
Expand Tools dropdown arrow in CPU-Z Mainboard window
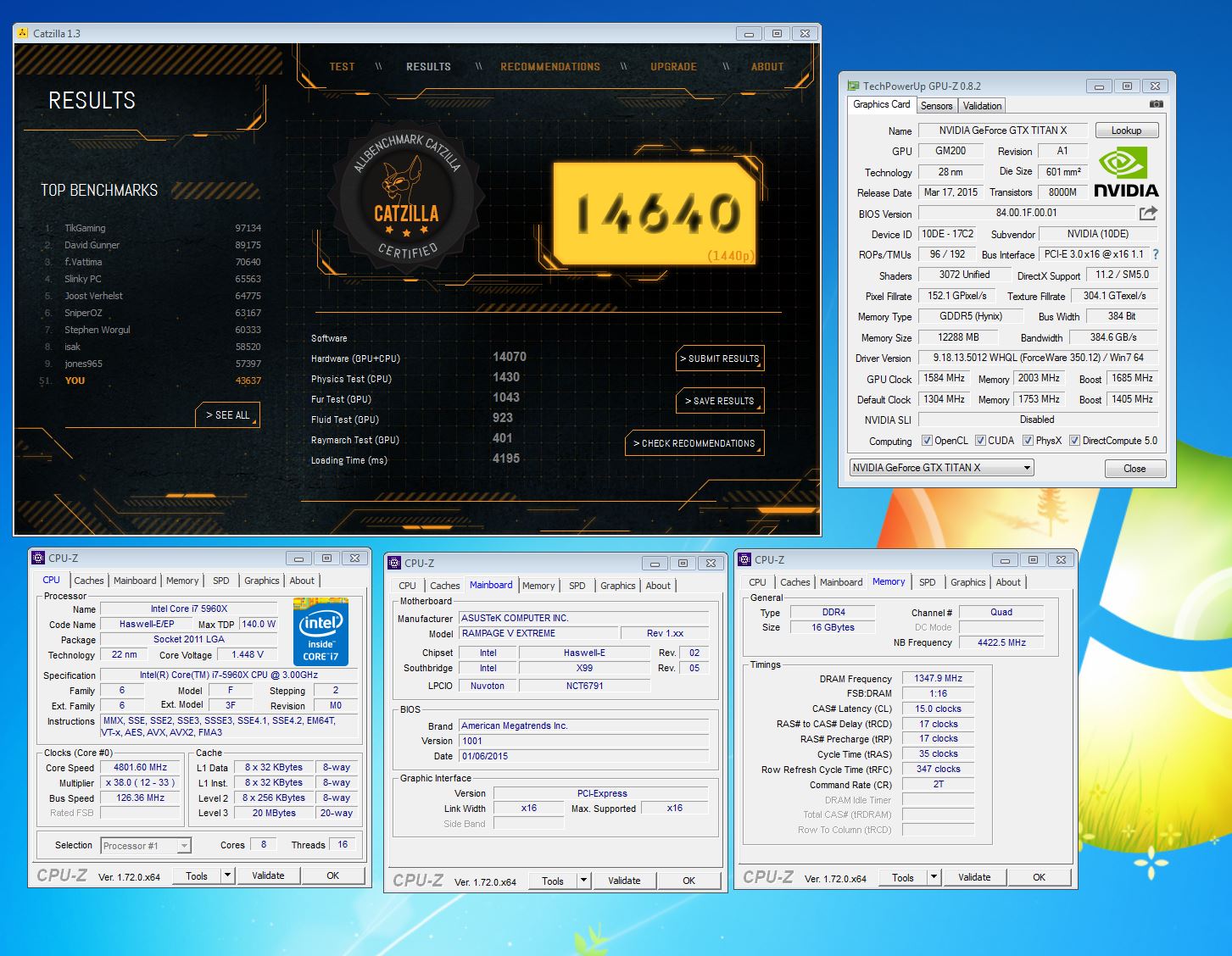click(x=583, y=881)
